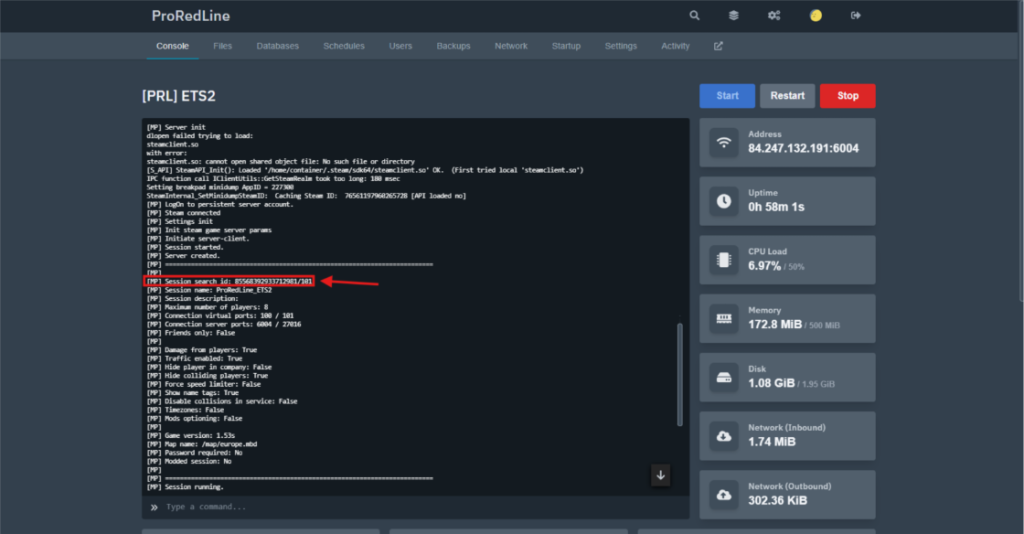Image resolution: width=1024 pixels, height=534 pixels.
Task: Click the ProRedLine logo link
Action: (x=191, y=16)
